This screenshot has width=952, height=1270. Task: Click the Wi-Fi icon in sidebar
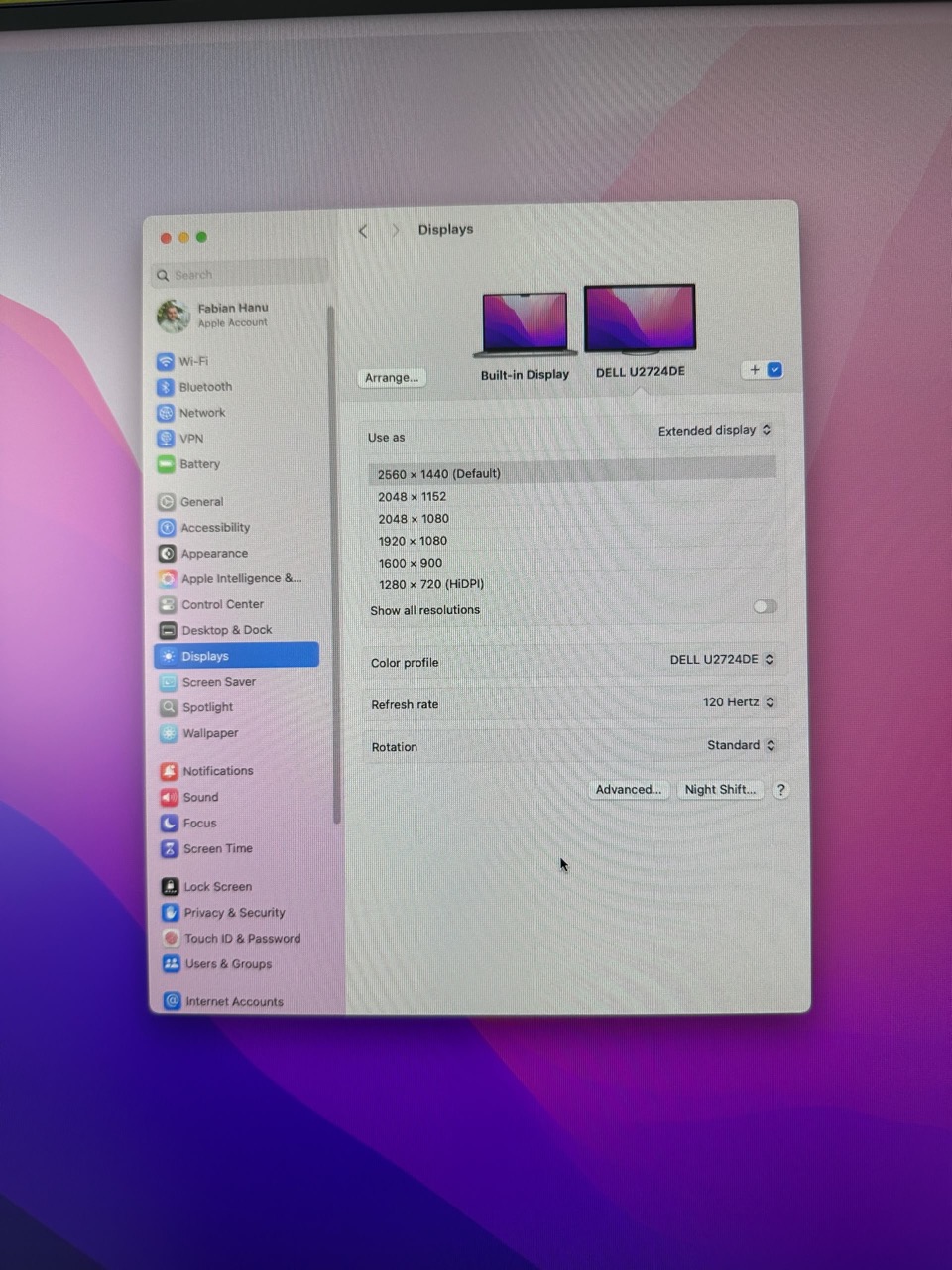point(166,361)
